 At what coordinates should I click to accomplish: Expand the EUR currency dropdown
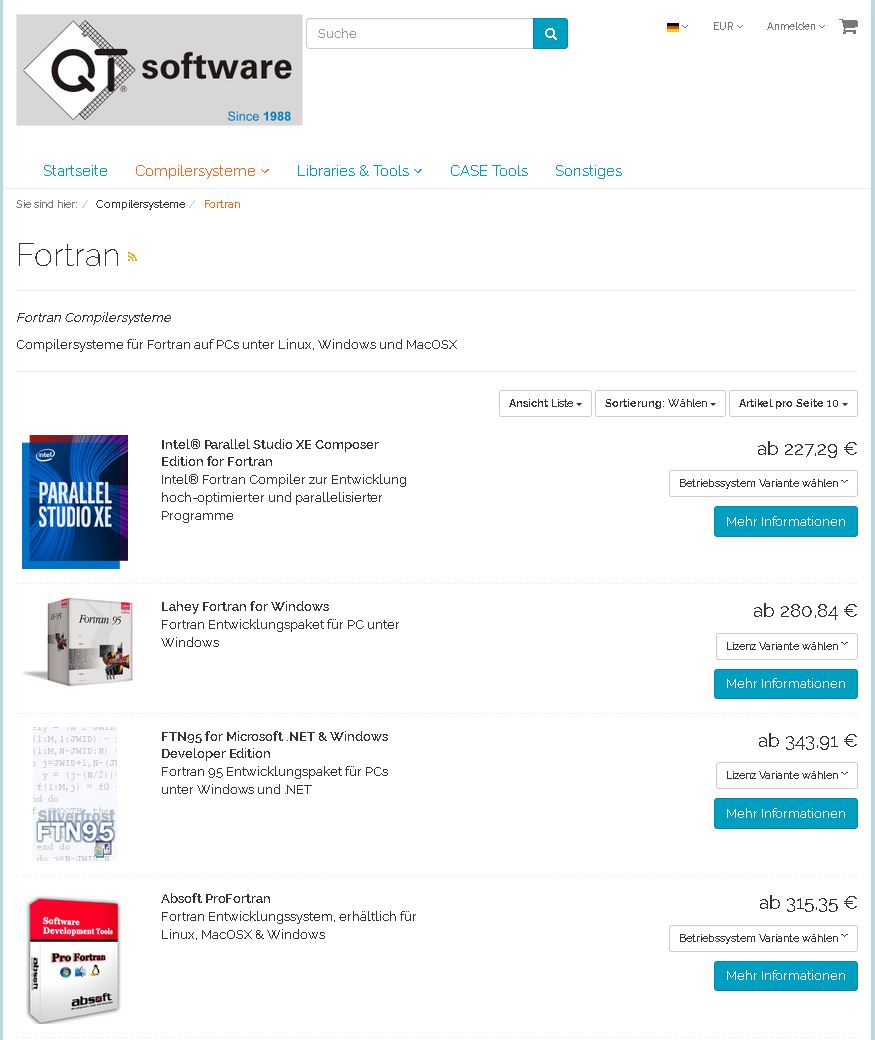[728, 27]
